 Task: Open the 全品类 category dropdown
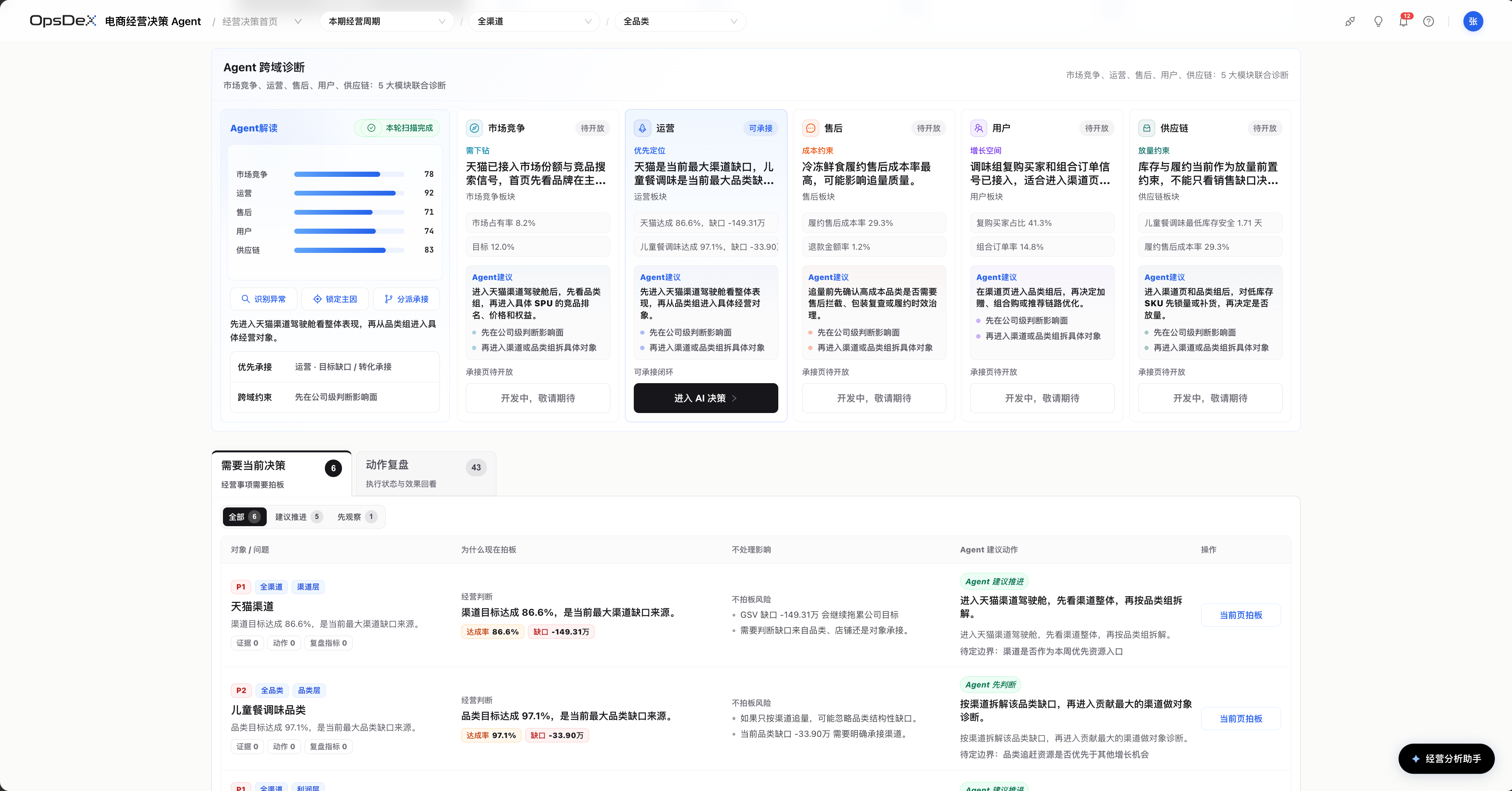(680, 22)
